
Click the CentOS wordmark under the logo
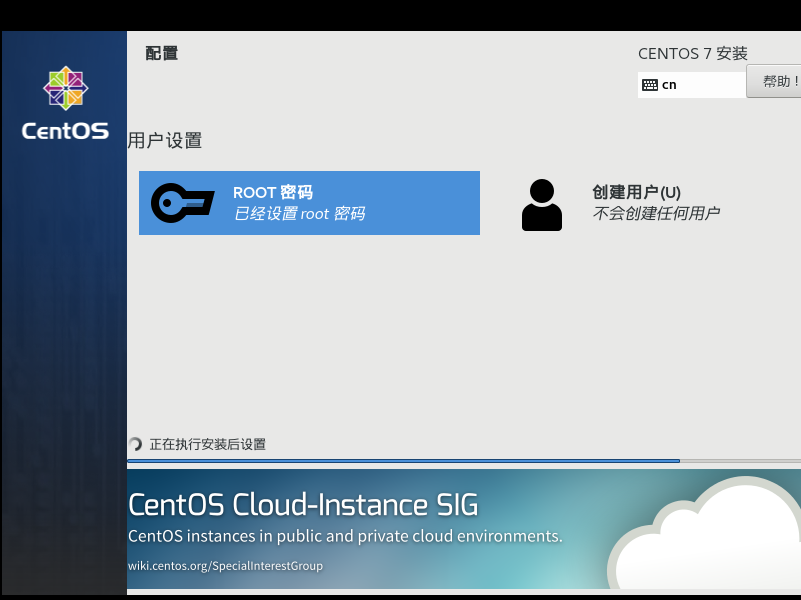(x=65, y=131)
